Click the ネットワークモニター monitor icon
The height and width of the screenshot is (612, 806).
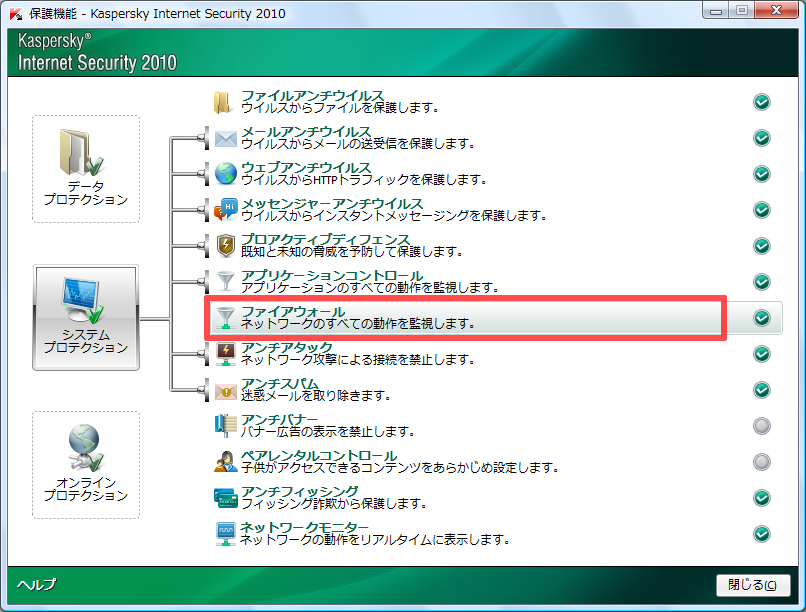(x=225, y=534)
